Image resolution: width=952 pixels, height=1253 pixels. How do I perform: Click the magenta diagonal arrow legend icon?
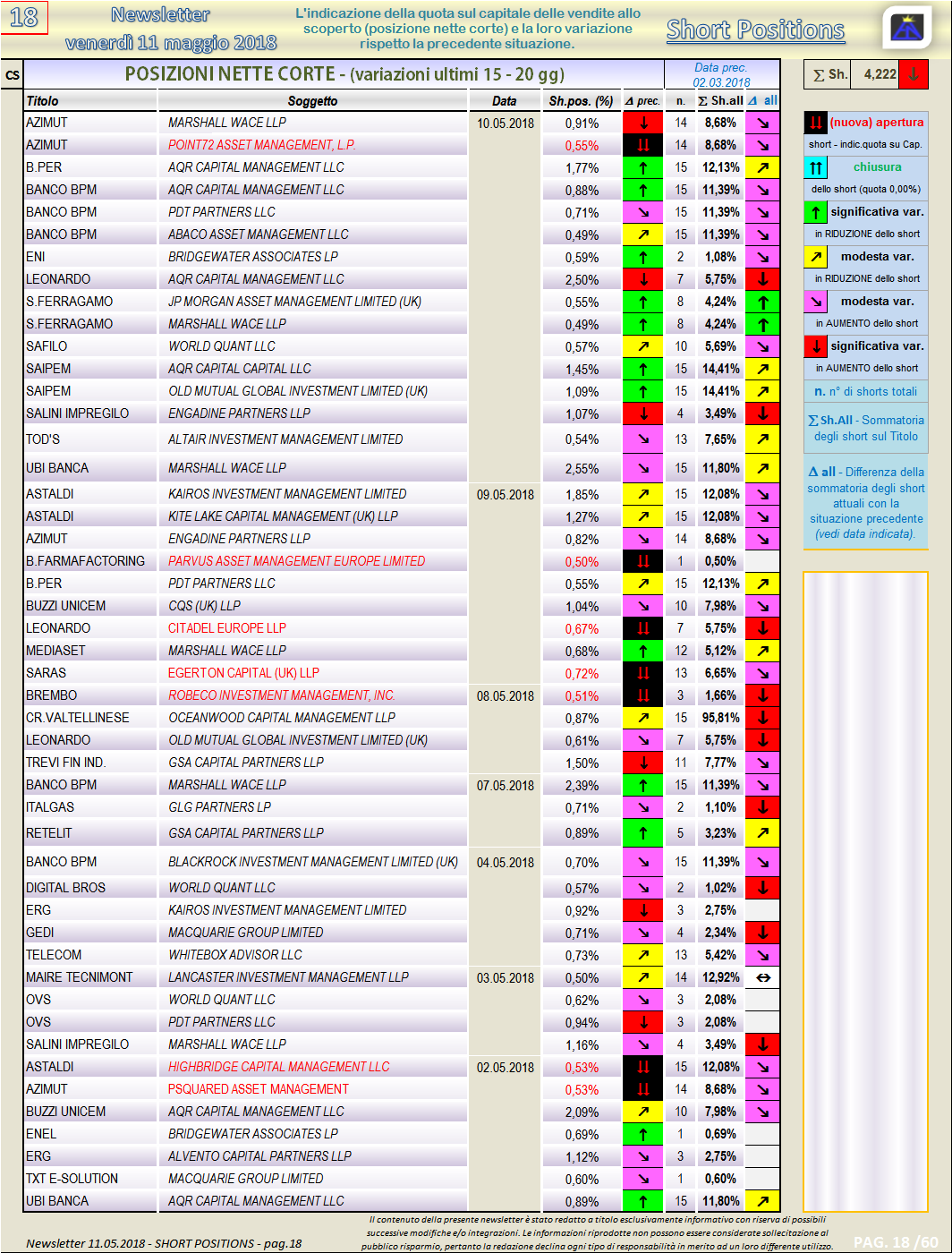point(815,302)
